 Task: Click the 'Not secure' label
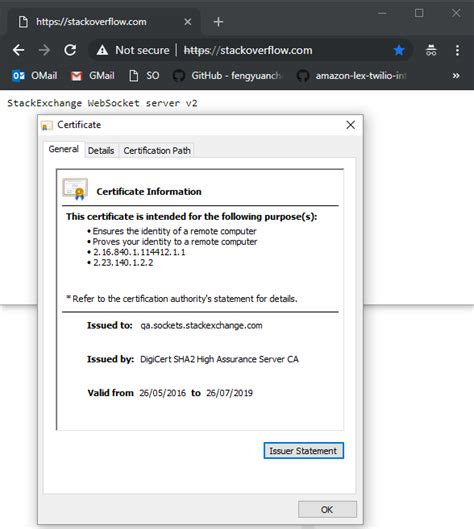142,50
